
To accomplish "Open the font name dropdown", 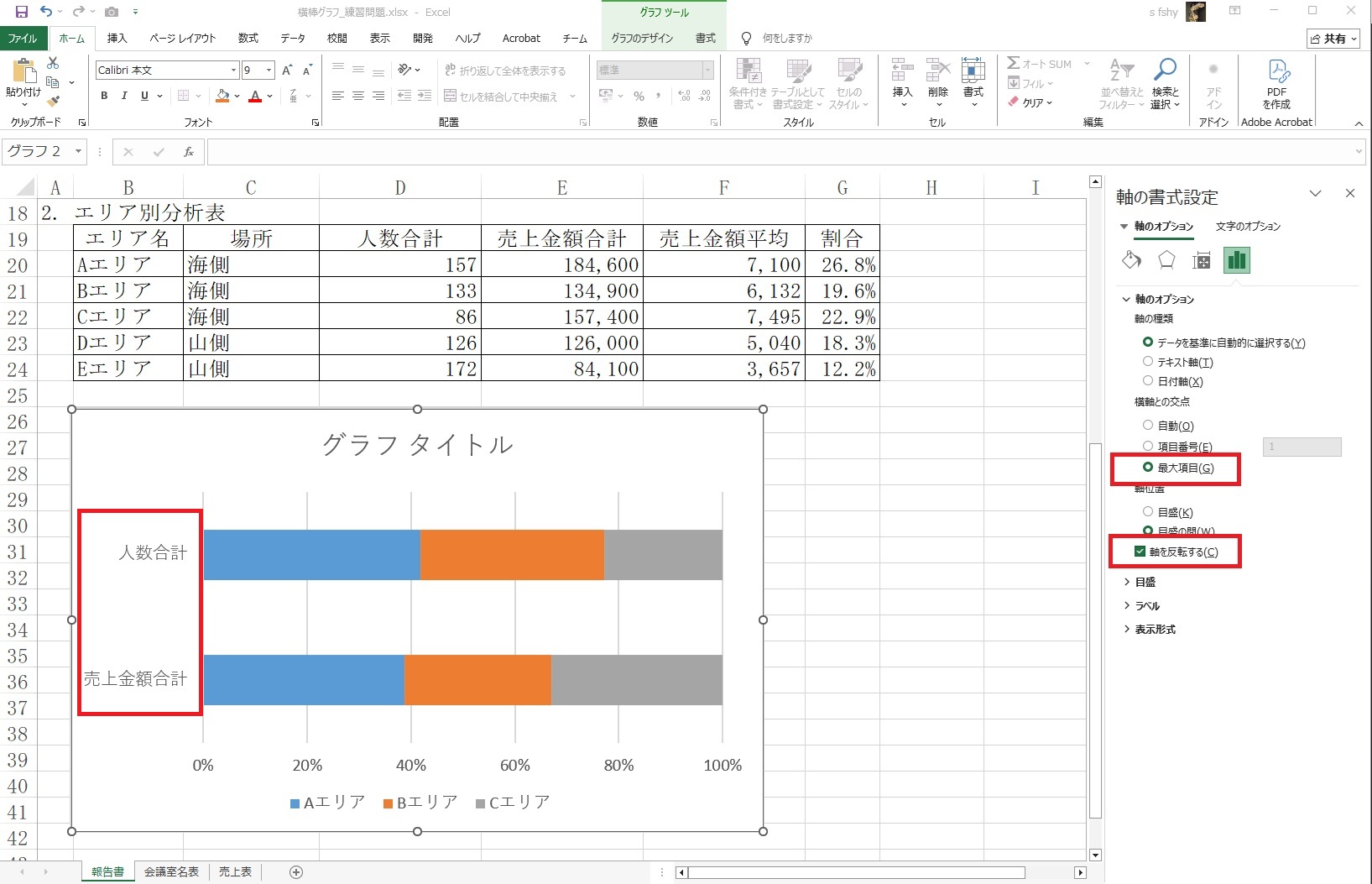I will [234, 70].
